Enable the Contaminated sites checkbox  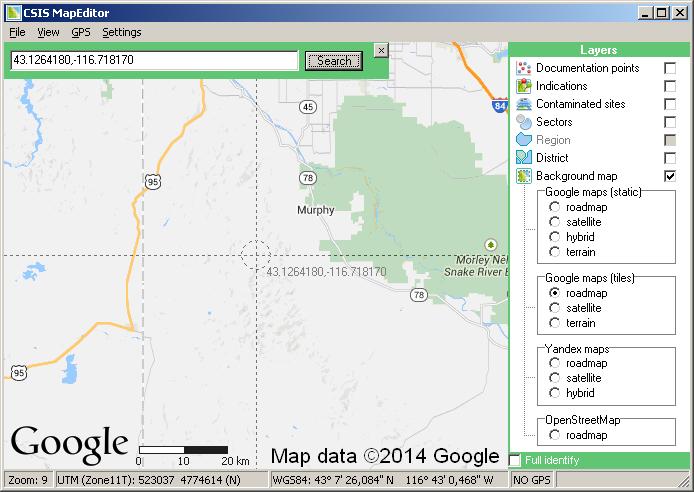point(670,104)
